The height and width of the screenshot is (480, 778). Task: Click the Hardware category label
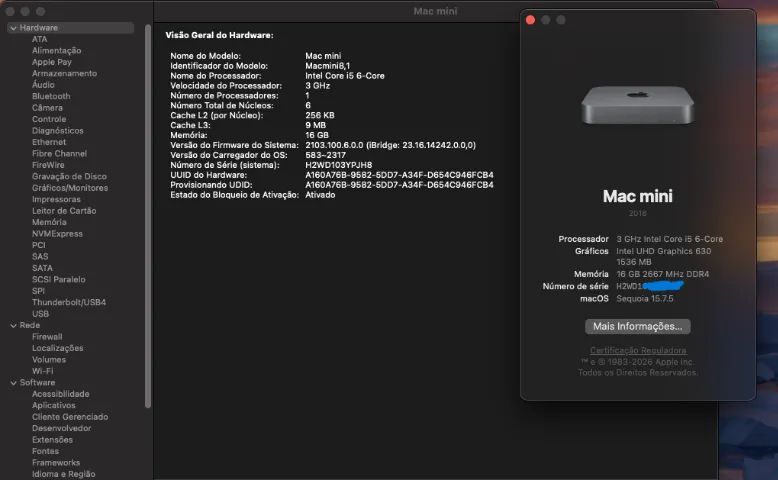click(x=39, y=28)
